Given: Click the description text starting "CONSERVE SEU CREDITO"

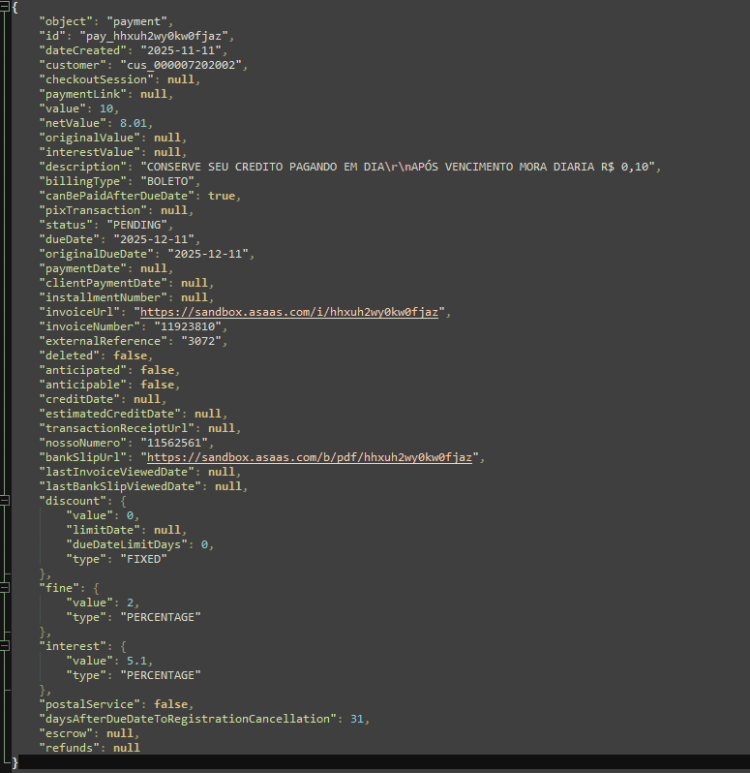Looking at the screenshot, I should (397, 167).
